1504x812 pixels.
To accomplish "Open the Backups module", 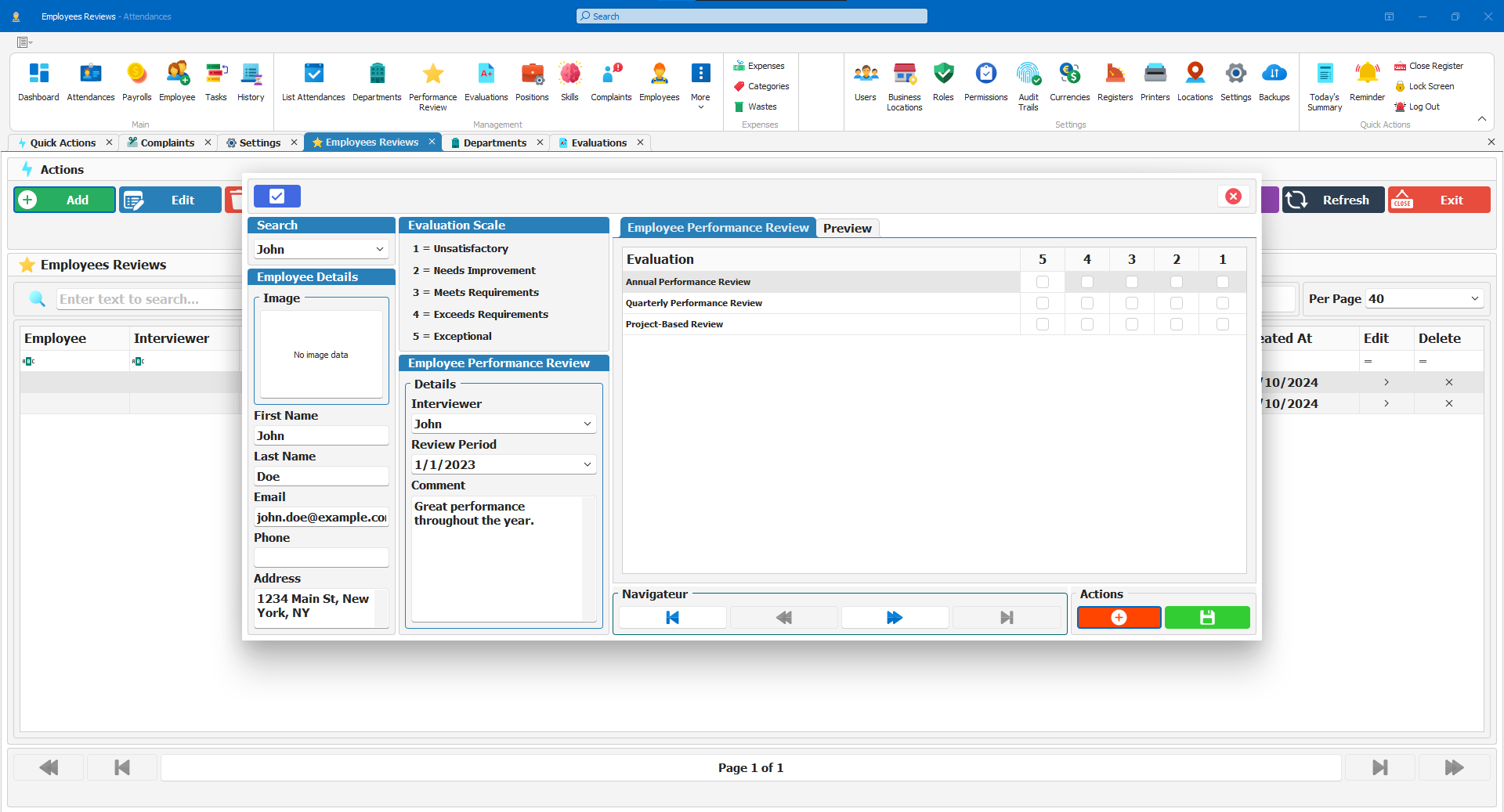I will 1274,78.
